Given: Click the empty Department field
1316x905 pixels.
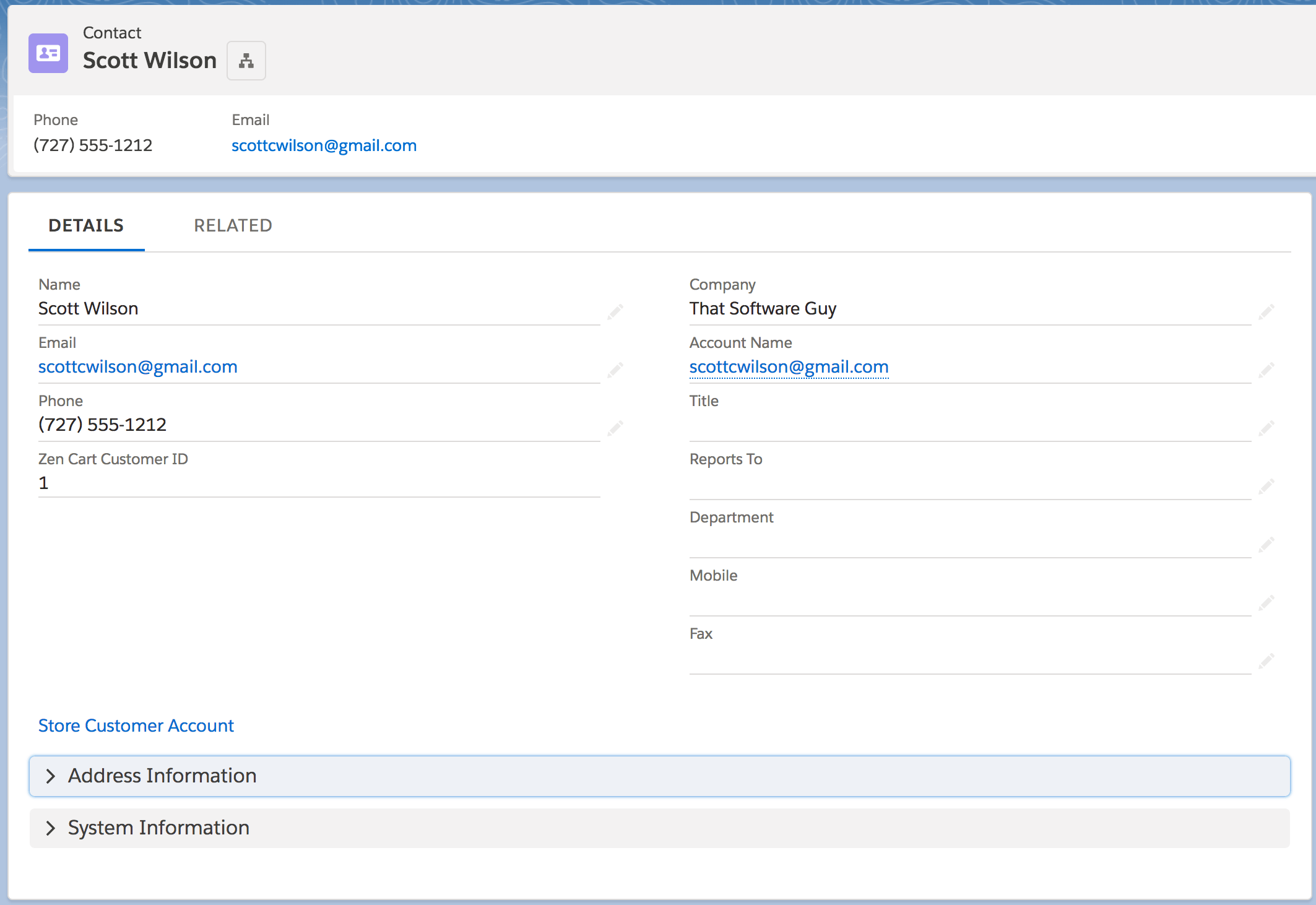Looking at the screenshot, I should 971,542.
